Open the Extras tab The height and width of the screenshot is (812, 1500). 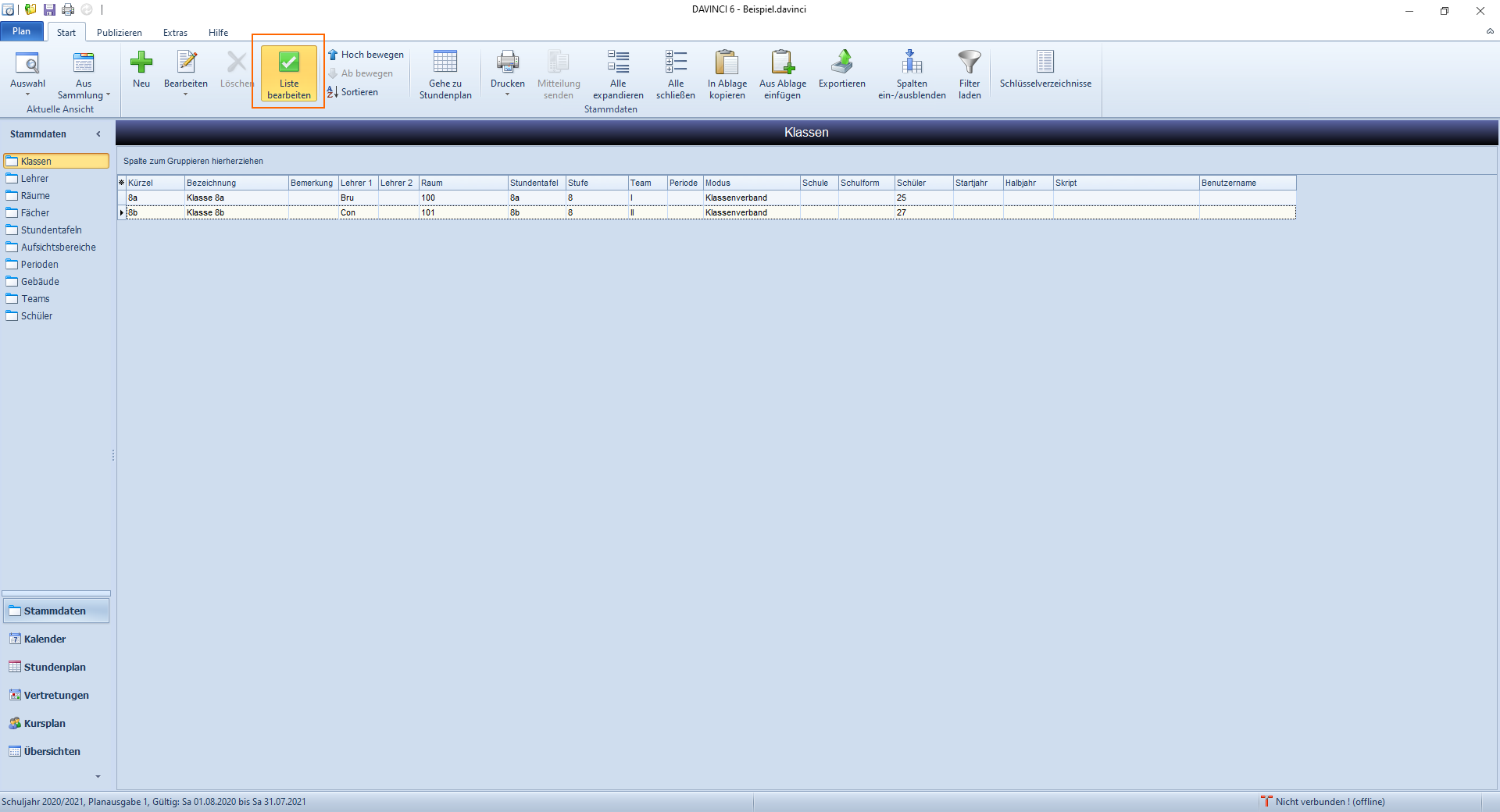[175, 32]
